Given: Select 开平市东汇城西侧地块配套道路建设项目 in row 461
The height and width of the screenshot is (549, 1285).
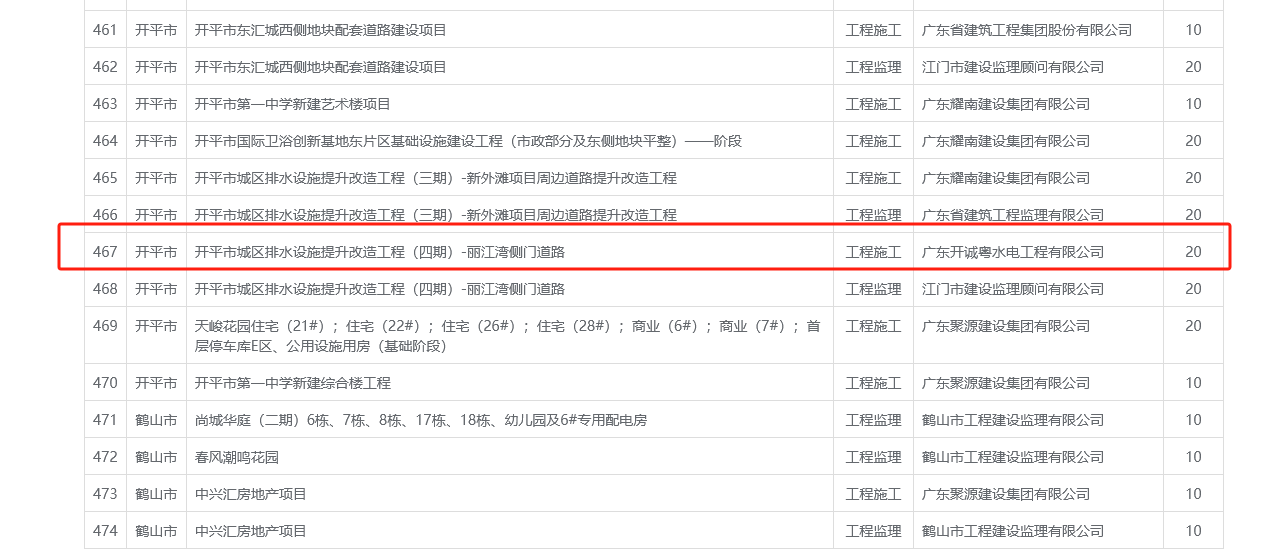Looking at the screenshot, I should pyautogui.click(x=320, y=30).
